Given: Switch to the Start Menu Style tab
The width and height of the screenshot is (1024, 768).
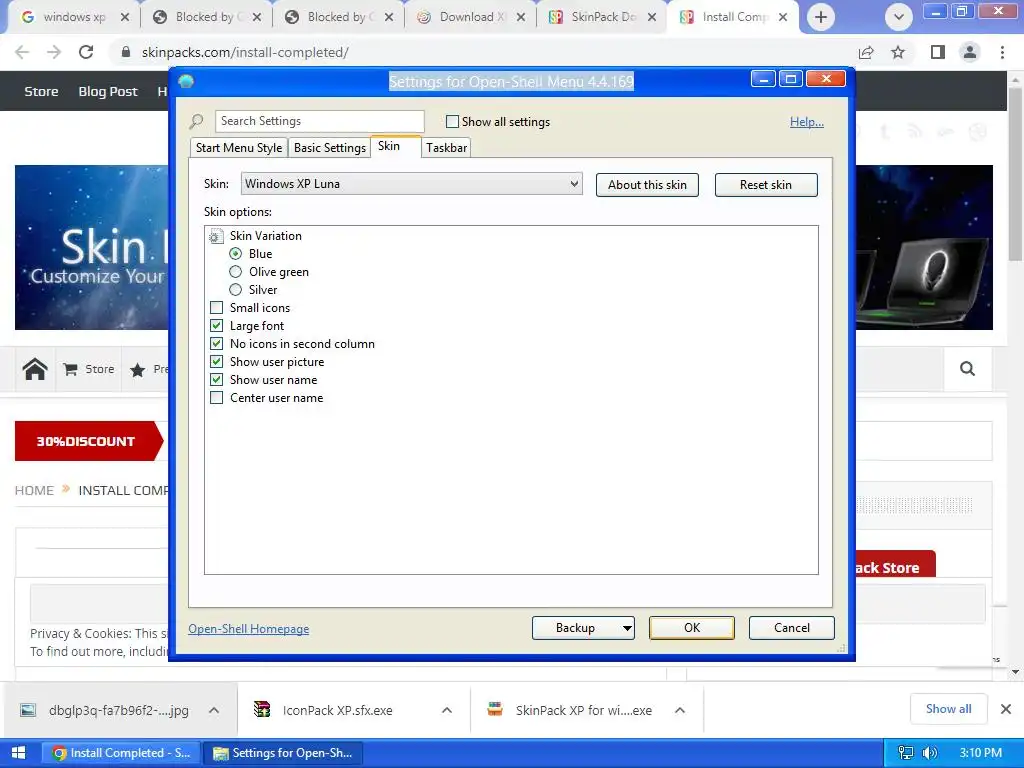Looking at the screenshot, I should pos(238,148).
